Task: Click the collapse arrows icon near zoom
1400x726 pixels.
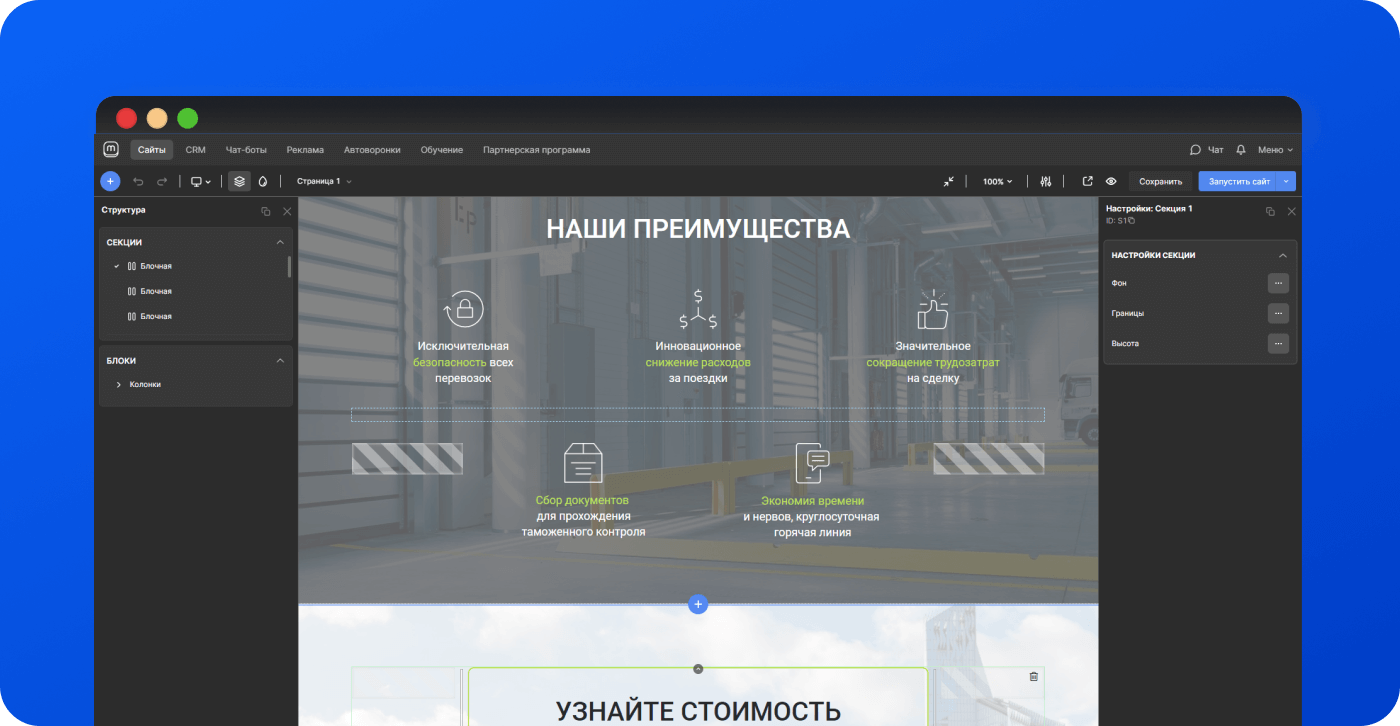Action: (x=948, y=181)
